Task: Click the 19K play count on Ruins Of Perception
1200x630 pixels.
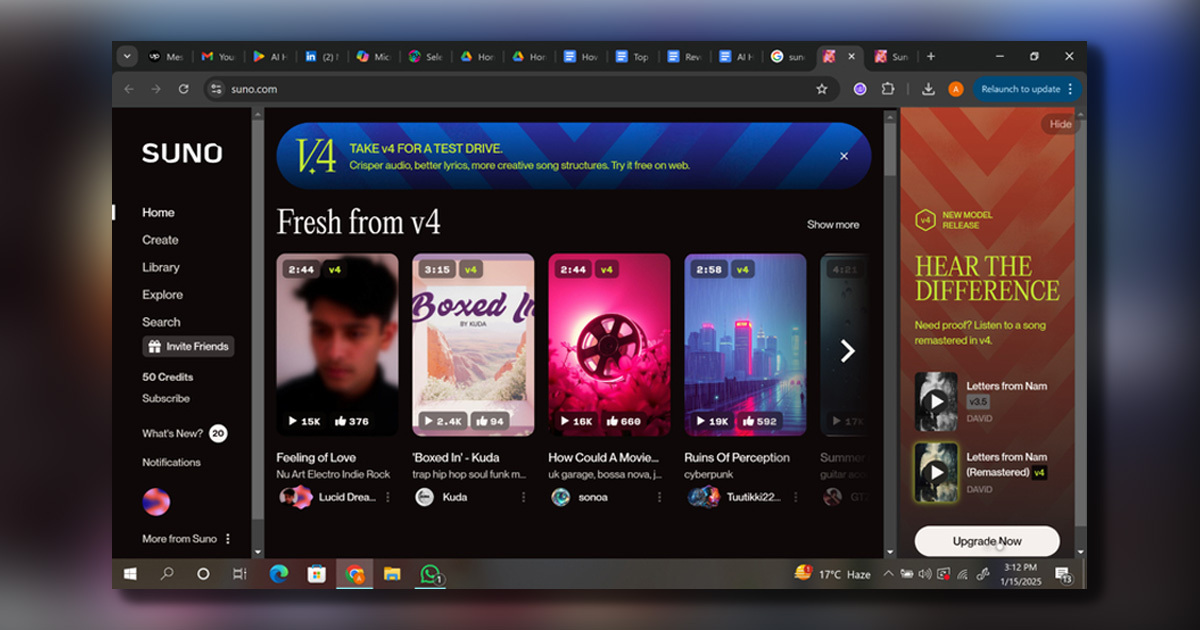Action: (713, 422)
